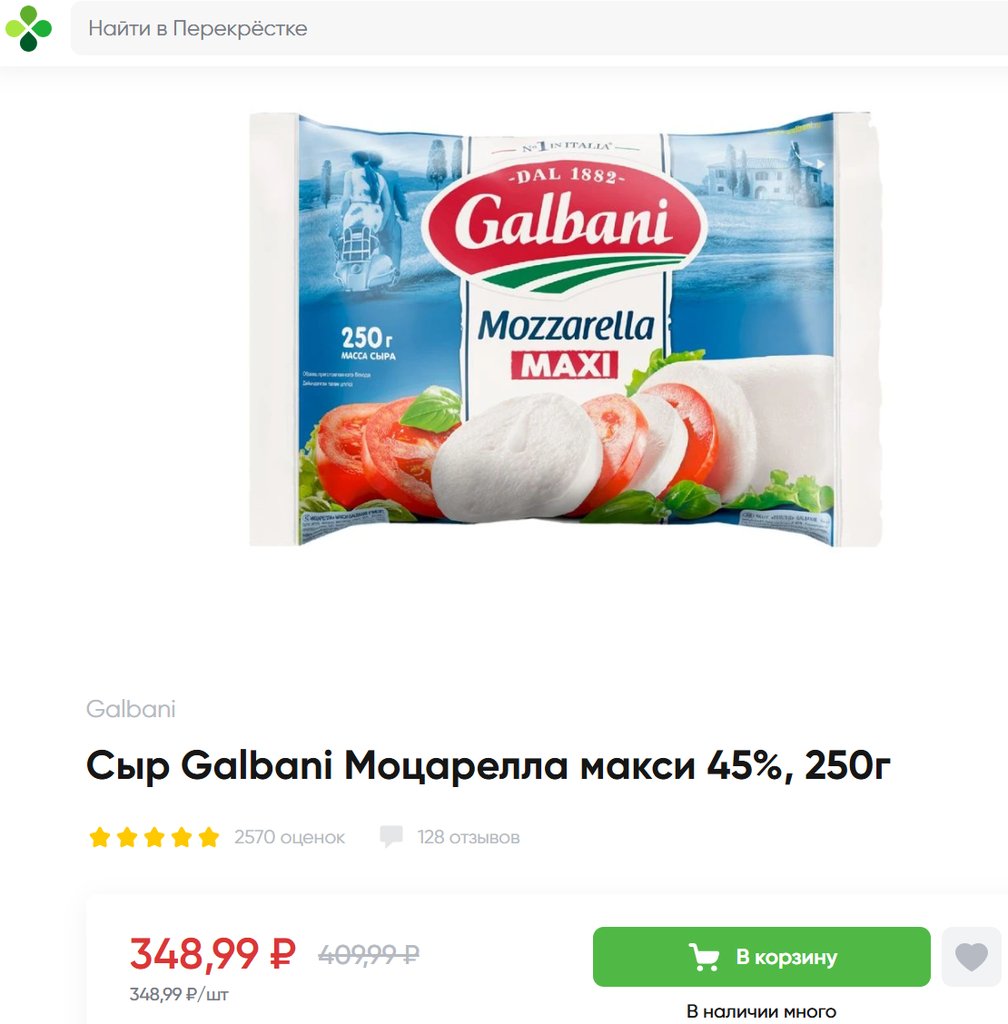Focus the "Найти в Перекрёстке" search field
Viewport: 1008px width, 1024px height.
tap(539, 28)
